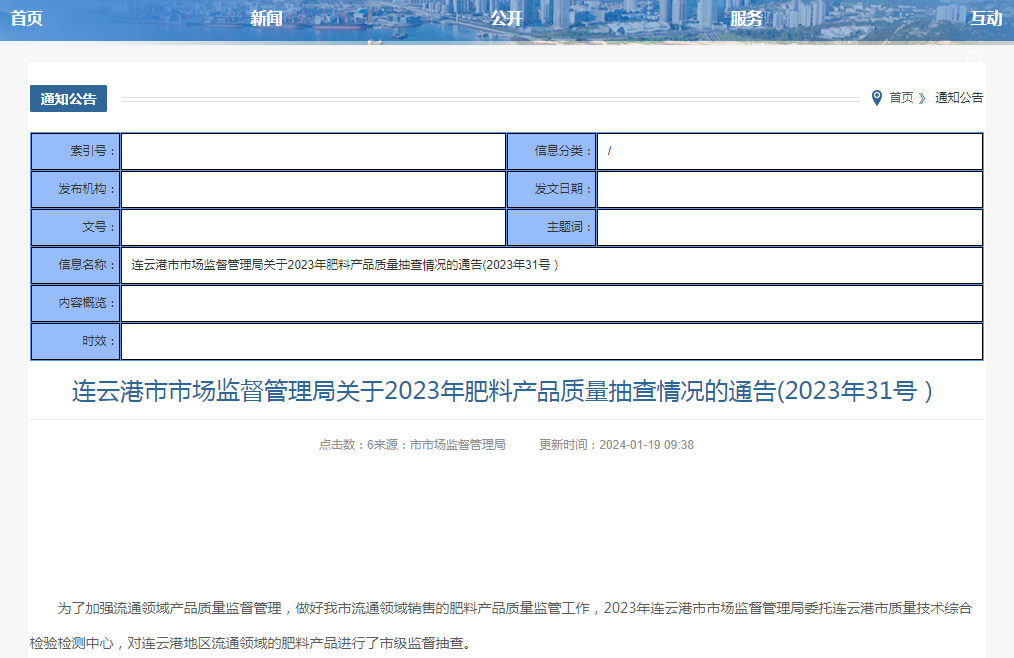Click the 文号 label cell
1014x658 pixels.
tap(76, 227)
